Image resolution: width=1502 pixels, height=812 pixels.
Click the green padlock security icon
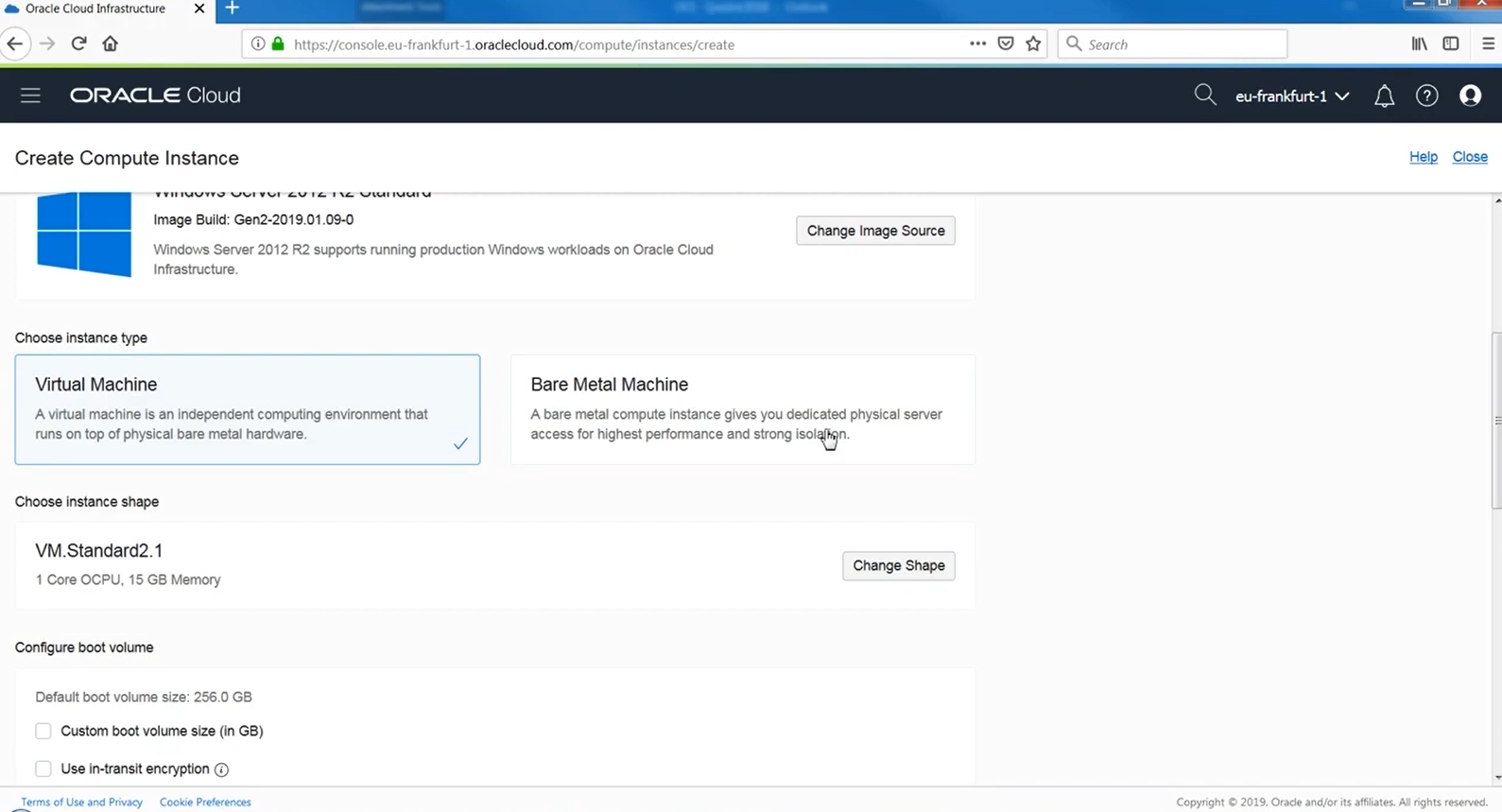pos(278,43)
